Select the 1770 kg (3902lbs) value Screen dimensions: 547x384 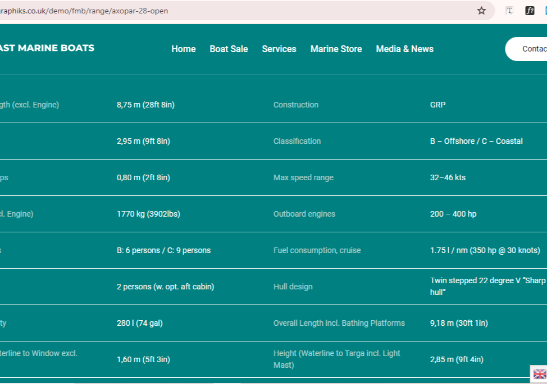tap(149, 214)
